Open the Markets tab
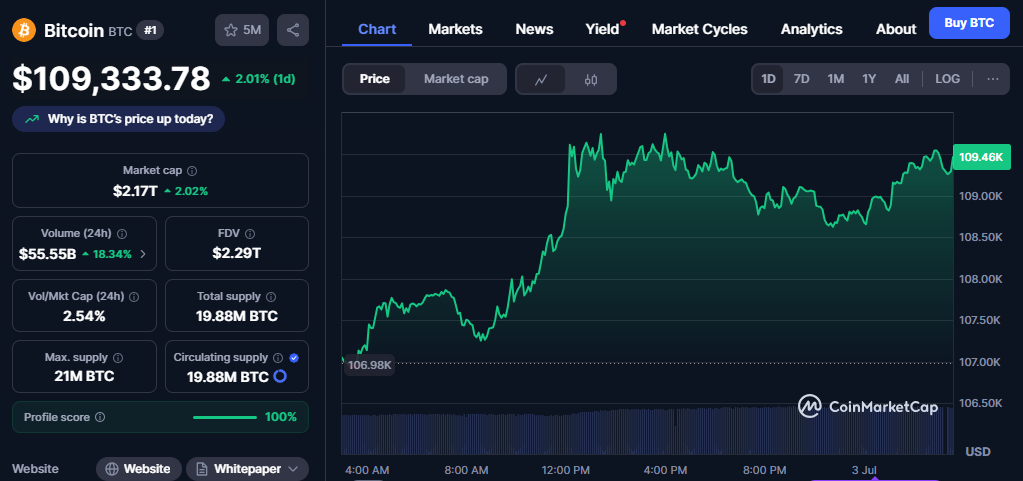1023x481 pixels. (x=455, y=29)
